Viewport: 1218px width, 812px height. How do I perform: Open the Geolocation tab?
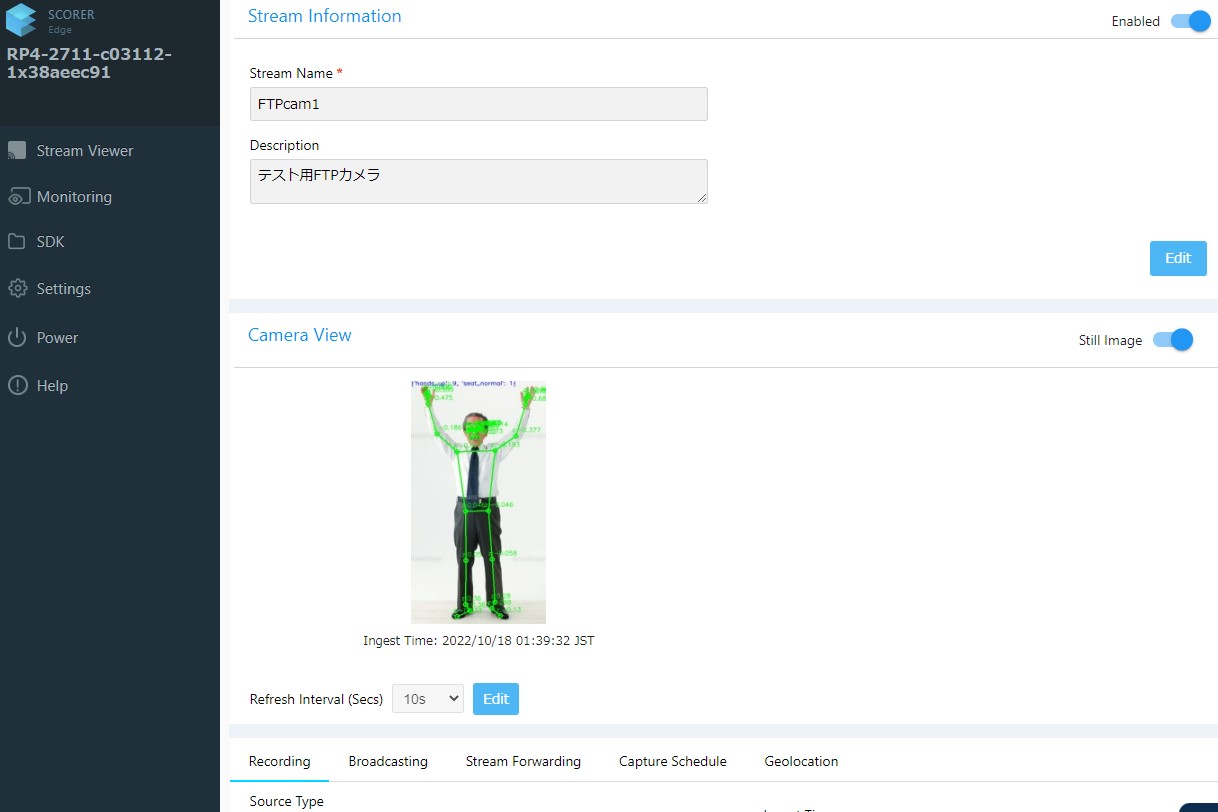click(x=801, y=761)
